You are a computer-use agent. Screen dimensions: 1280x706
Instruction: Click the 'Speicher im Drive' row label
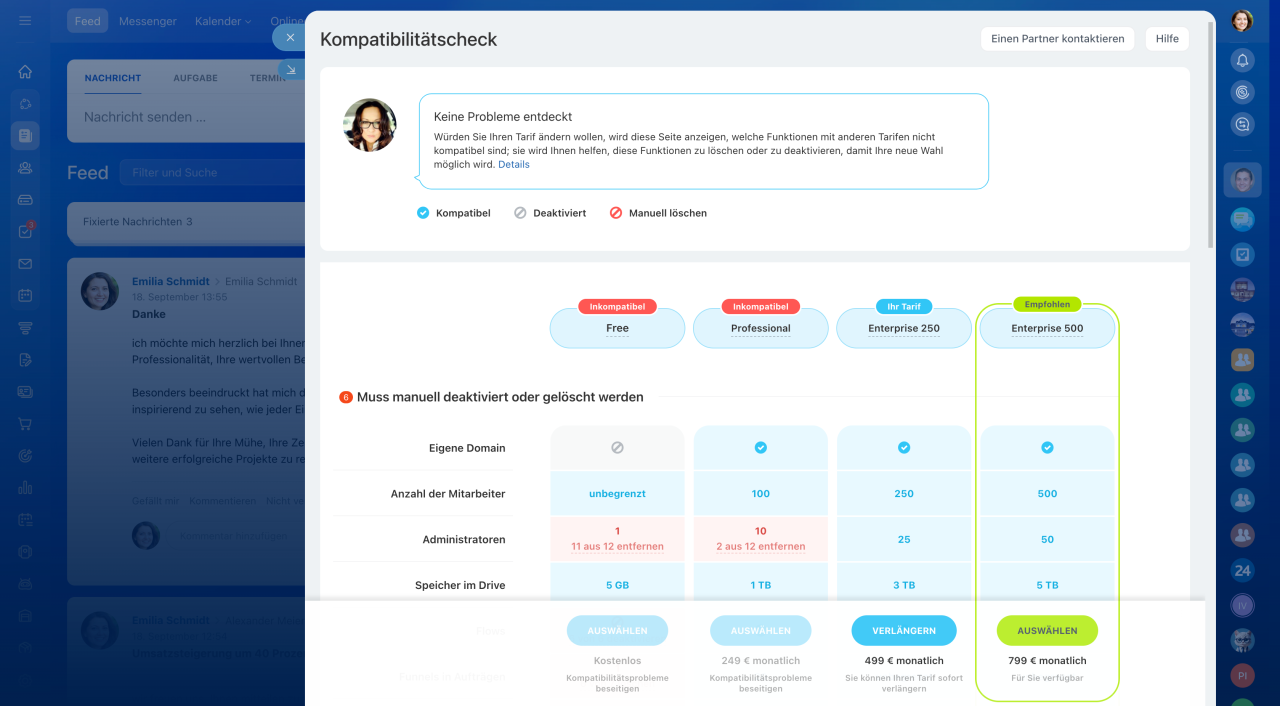(x=460, y=585)
